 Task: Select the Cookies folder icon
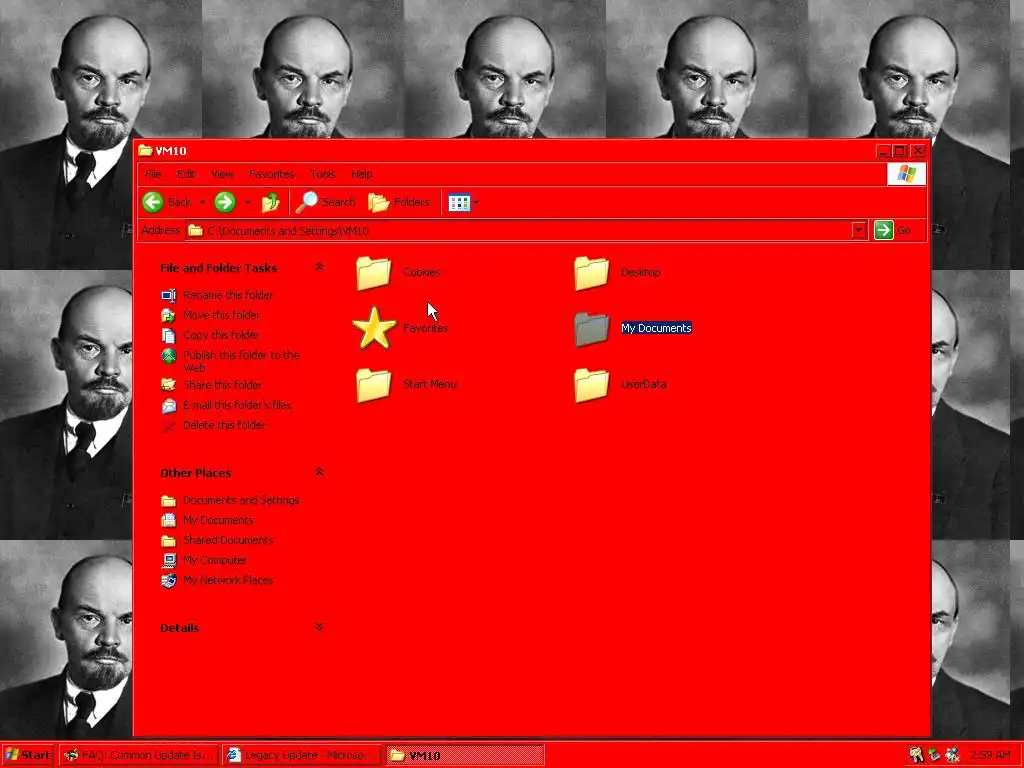(374, 272)
